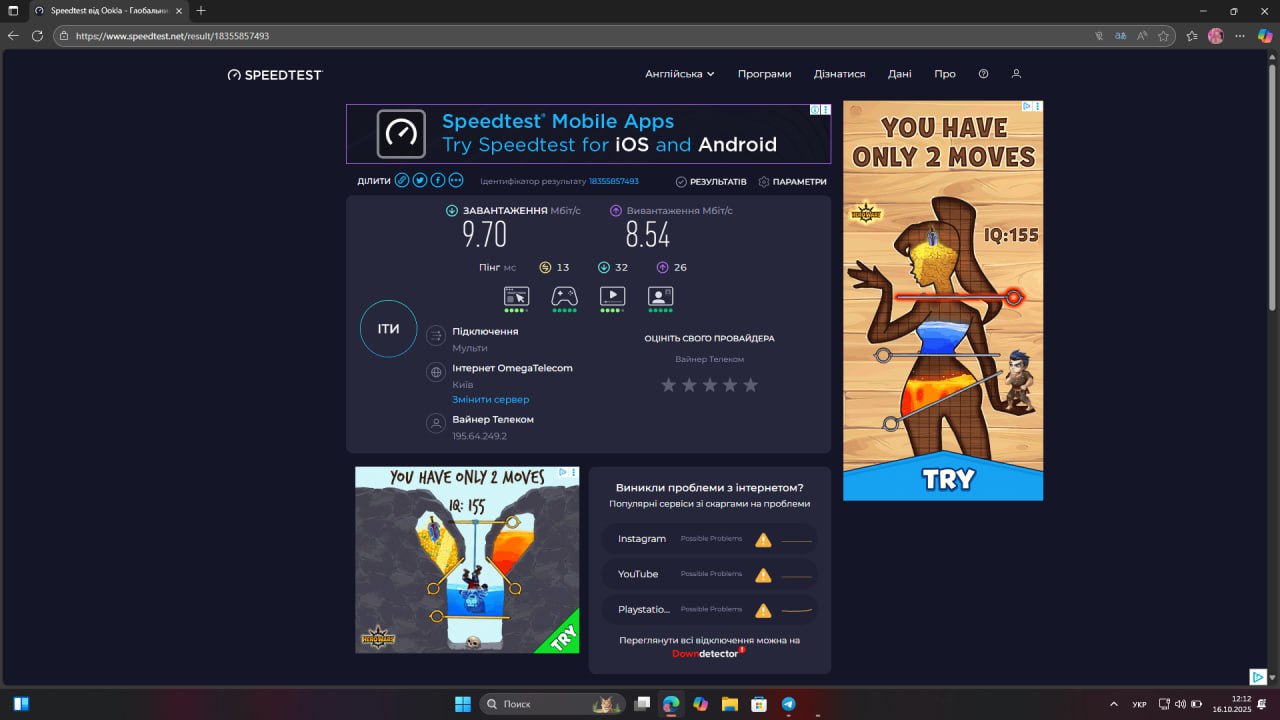Screen dimensions: 1280x720
Task: Click the user icon beside Вайнер Телеком
Action: click(436, 424)
